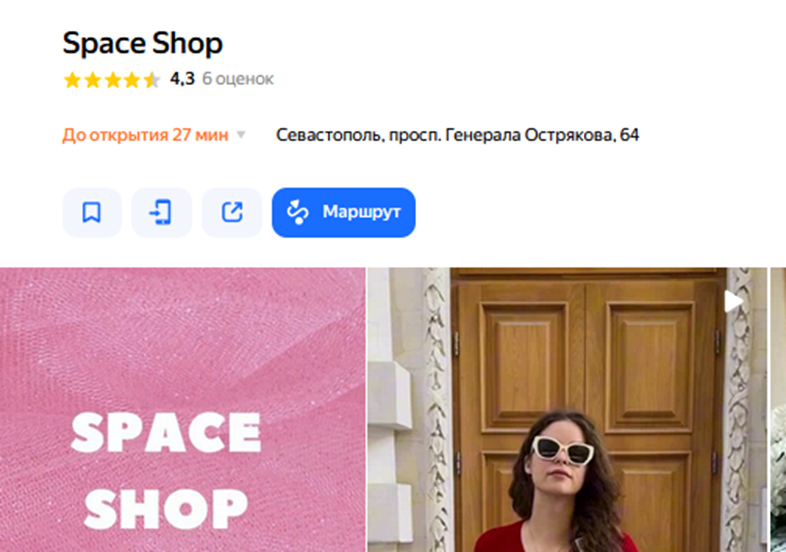786x552 pixels.
Task: Click the first yellow rating star
Action: click(72, 80)
